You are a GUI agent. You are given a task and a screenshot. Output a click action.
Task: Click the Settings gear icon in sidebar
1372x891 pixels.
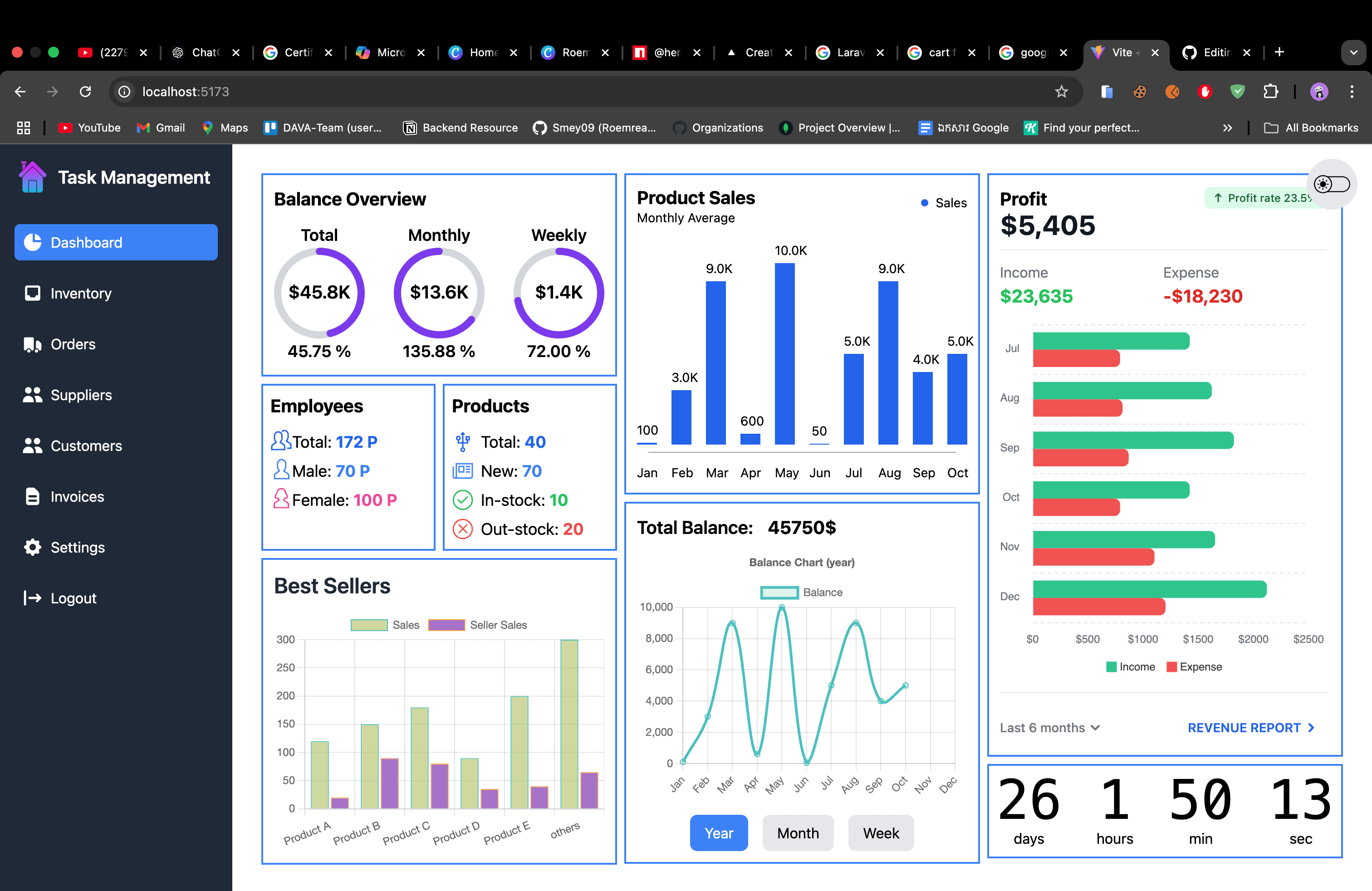pos(32,547)
